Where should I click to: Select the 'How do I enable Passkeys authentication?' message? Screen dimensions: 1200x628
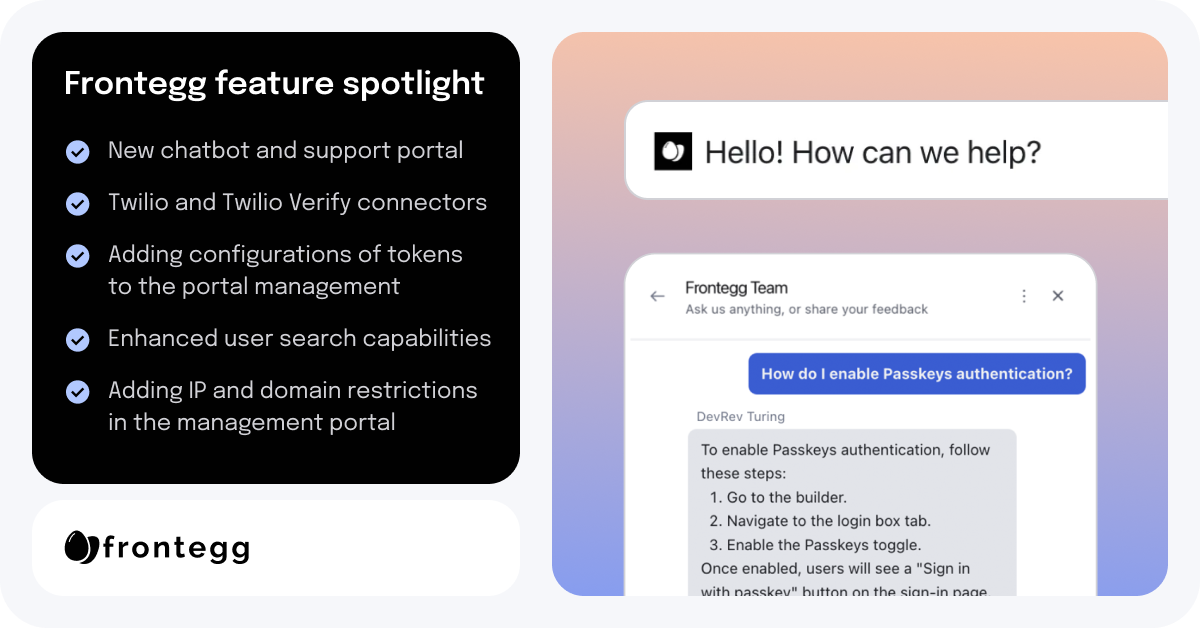click(917, 374)
